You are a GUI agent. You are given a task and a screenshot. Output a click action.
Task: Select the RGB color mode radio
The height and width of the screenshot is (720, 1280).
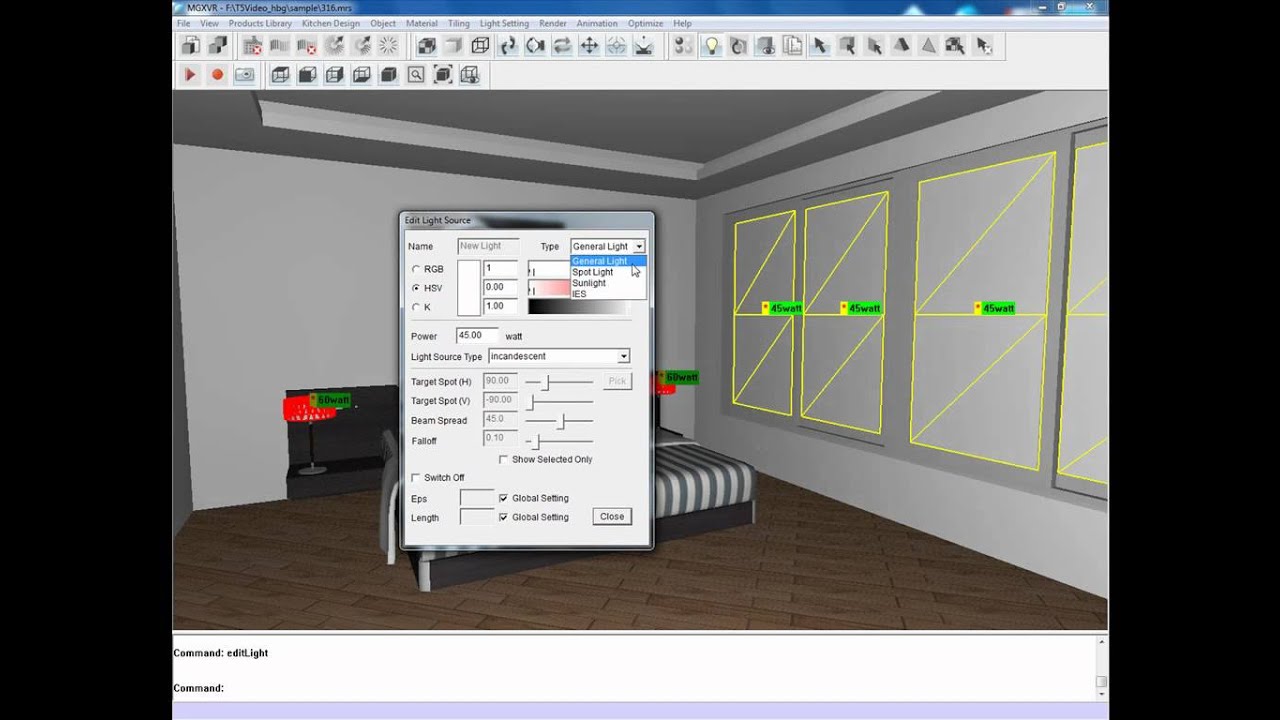(416, 269)
